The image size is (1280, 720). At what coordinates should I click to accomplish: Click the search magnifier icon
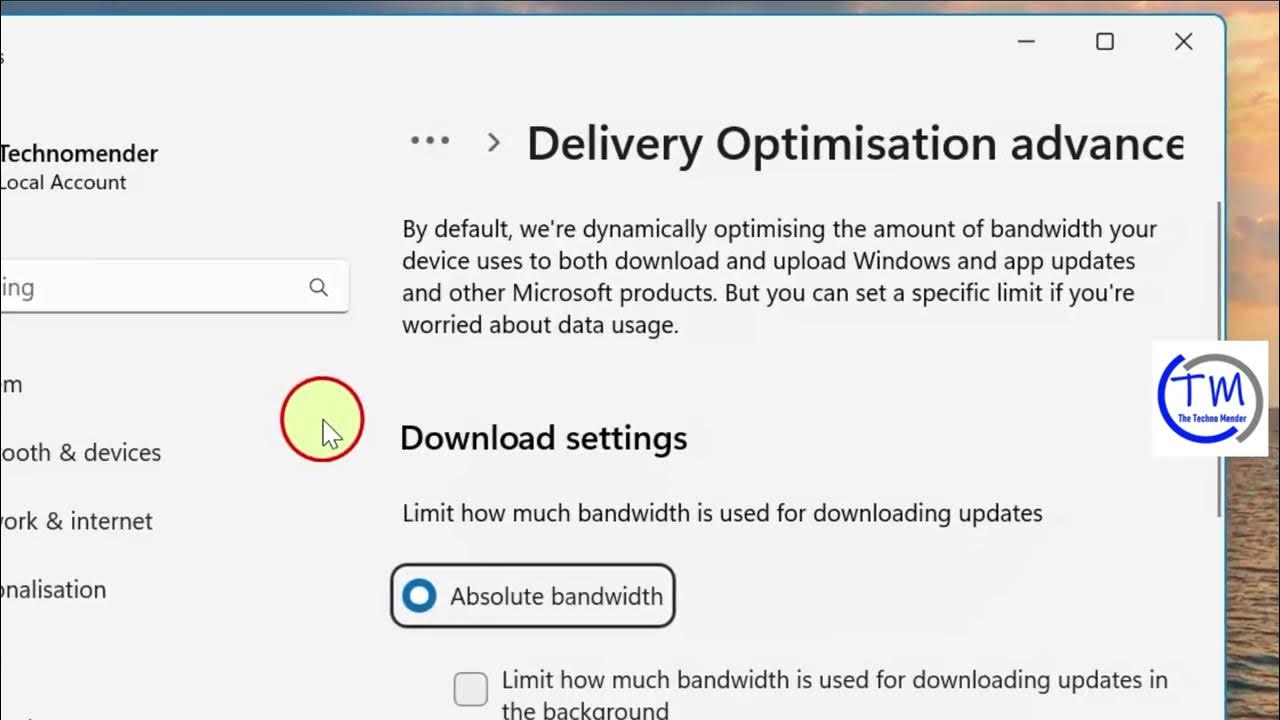318,288
